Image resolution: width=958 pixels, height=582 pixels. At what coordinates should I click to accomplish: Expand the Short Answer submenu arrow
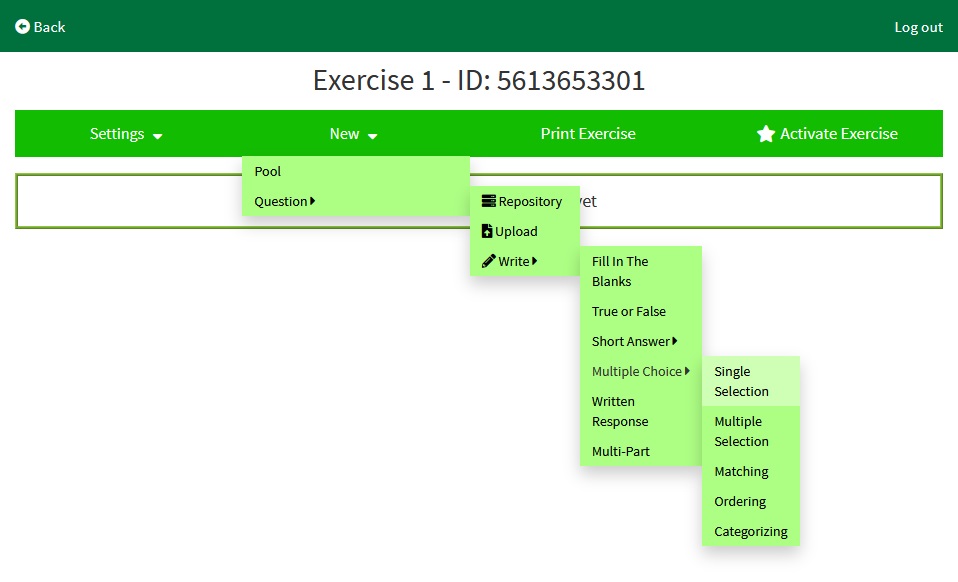pyautogui.click(x=675, y=341)
